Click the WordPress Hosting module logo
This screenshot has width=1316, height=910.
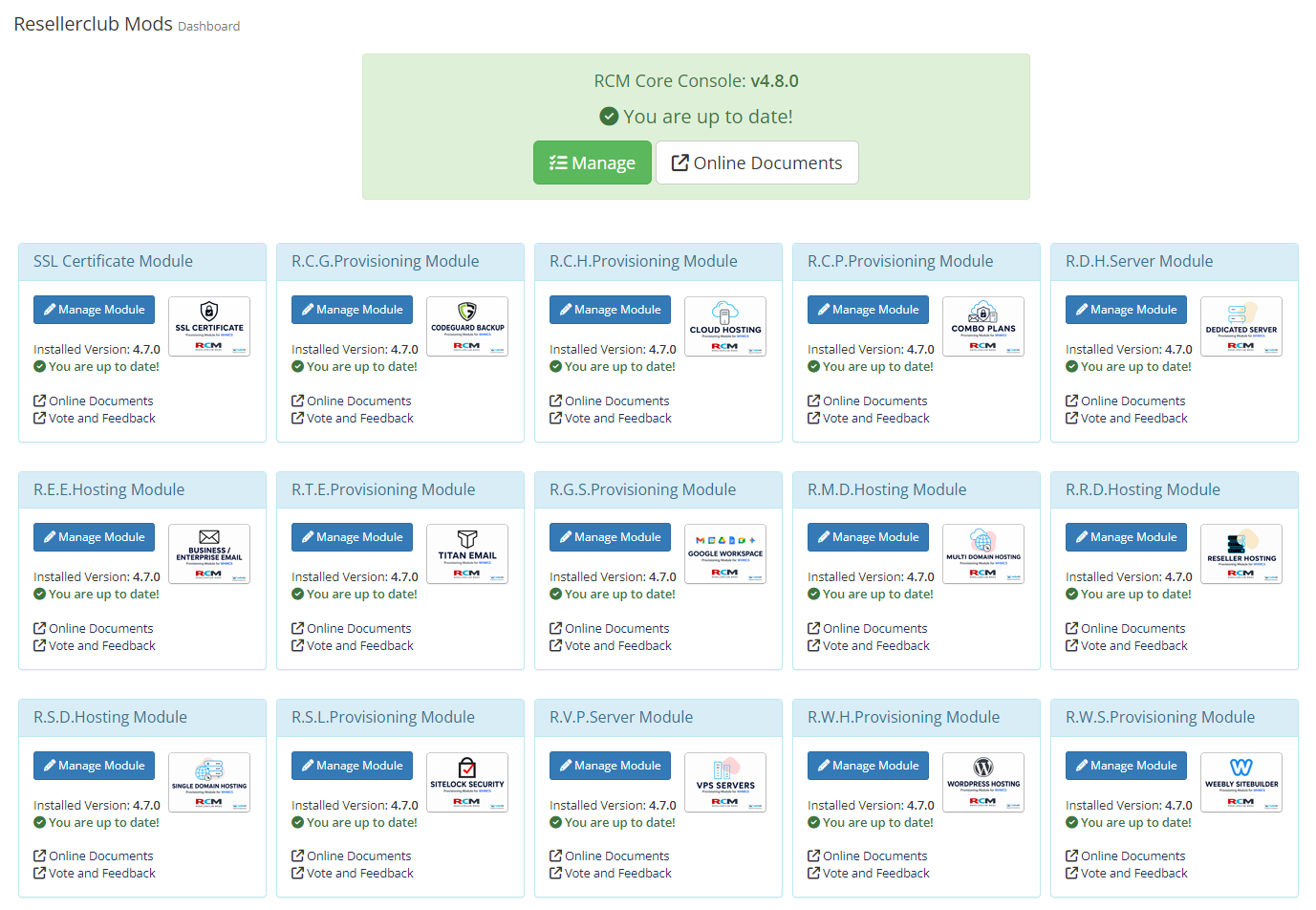click(x=983, y=782)
